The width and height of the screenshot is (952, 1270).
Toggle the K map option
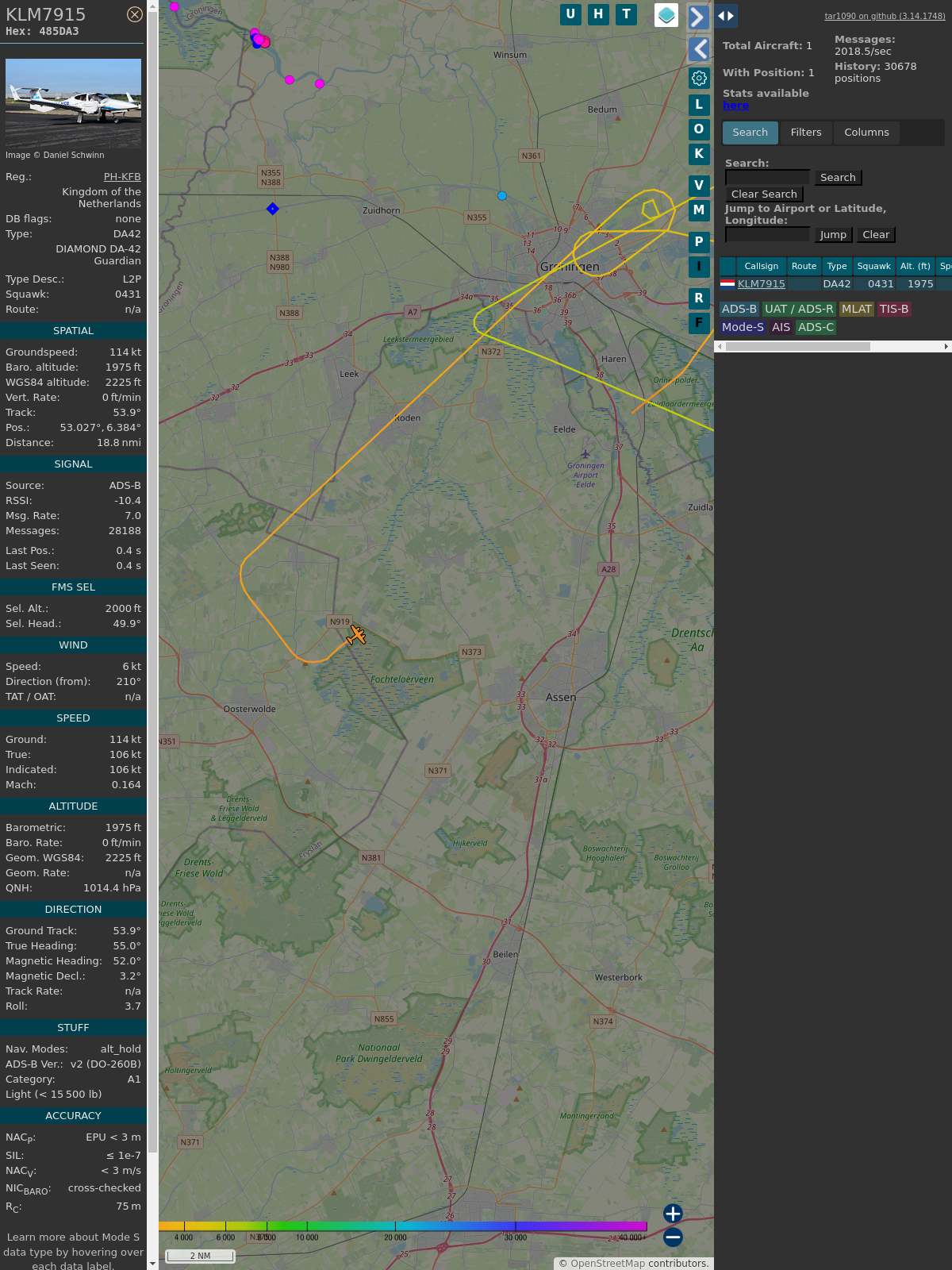699,154
